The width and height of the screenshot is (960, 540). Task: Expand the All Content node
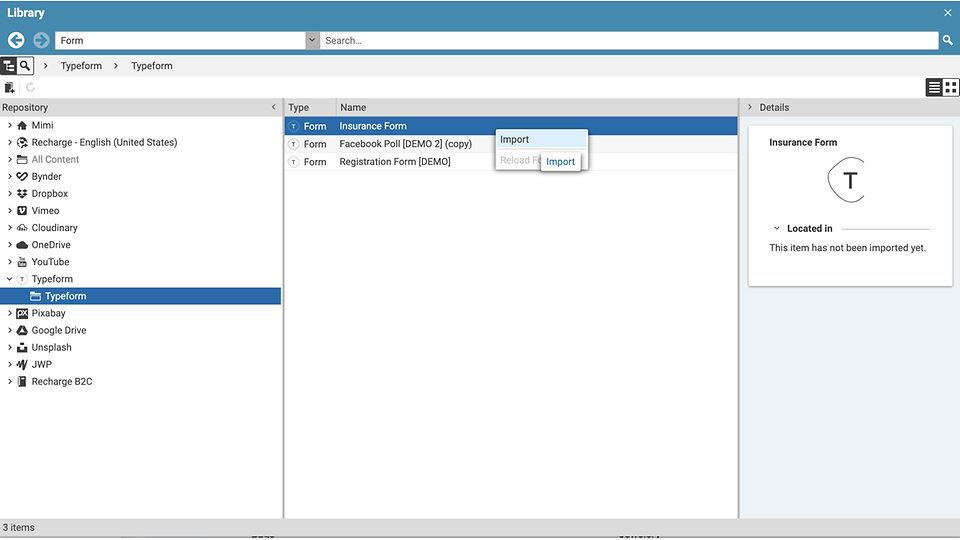[9, 159]
